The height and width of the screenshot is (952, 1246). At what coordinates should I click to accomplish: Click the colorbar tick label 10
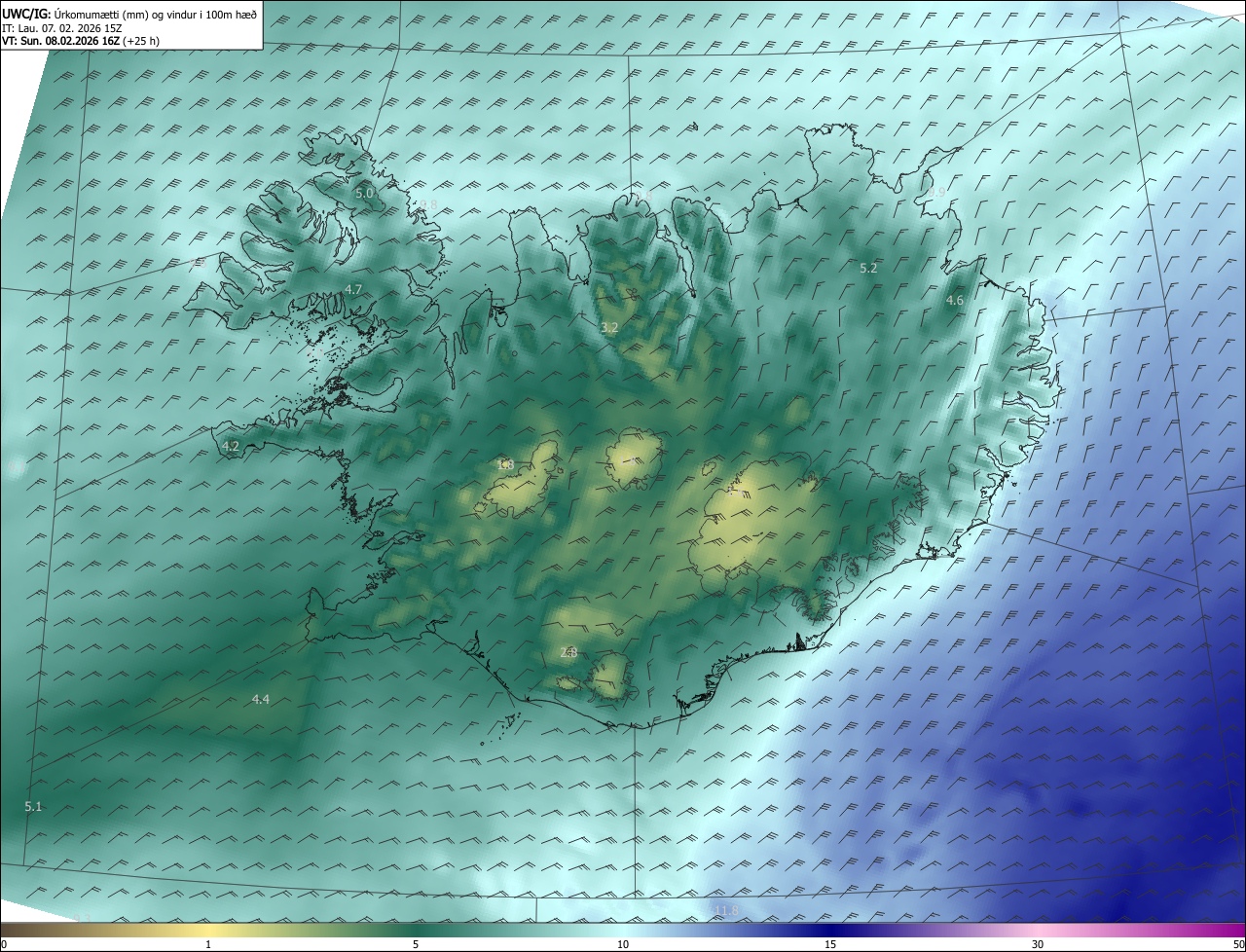(623, 944)
